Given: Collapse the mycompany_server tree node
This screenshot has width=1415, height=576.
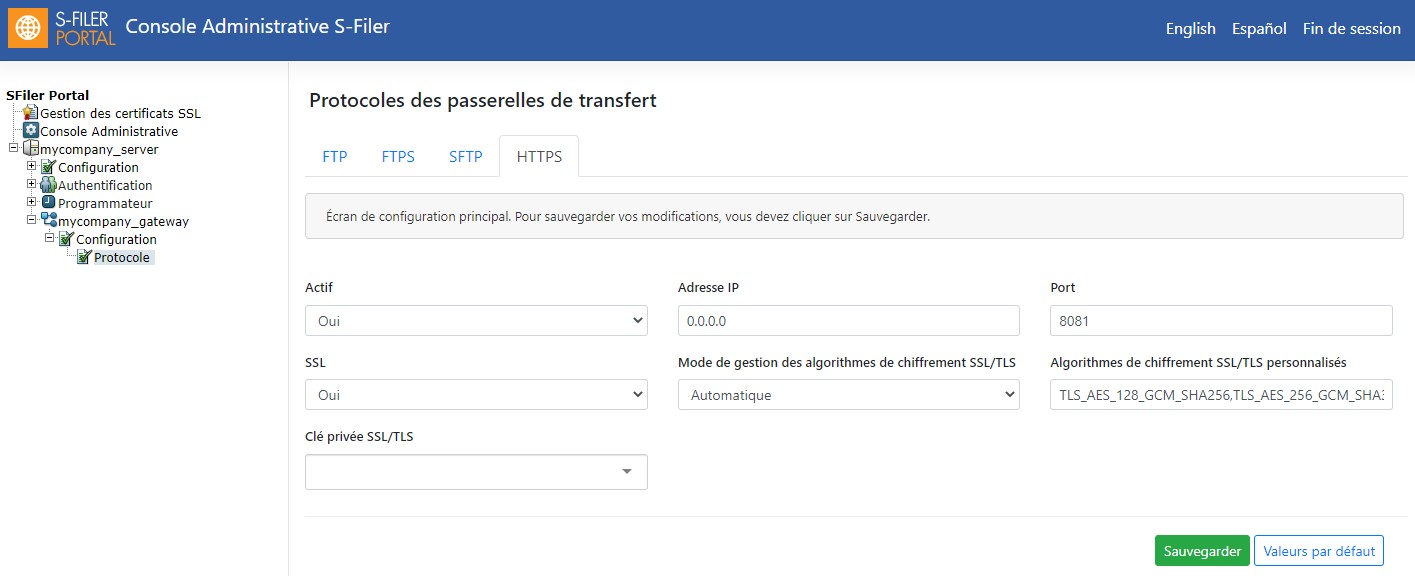Looking at the screenshot, I should (x=13, y=148).
